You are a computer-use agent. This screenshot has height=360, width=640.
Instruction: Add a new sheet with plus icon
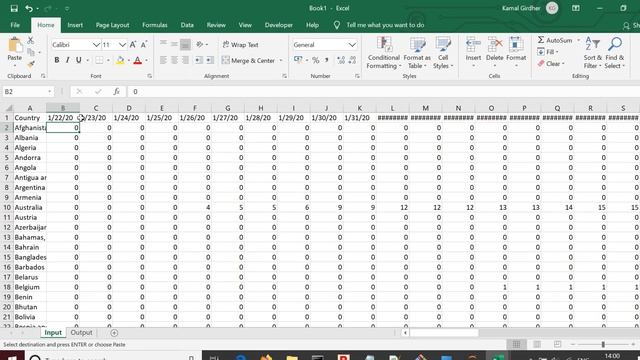(x=114, y=333)
